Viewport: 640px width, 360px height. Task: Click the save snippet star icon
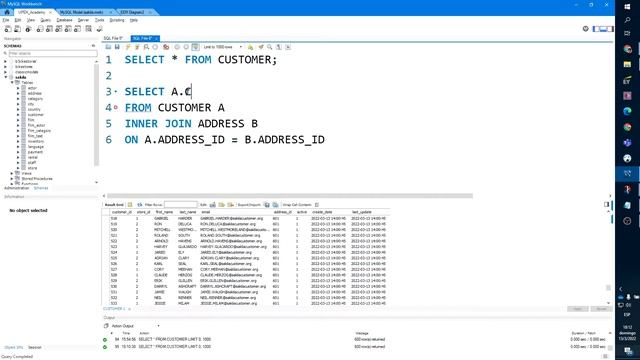[x=250, y=47]
